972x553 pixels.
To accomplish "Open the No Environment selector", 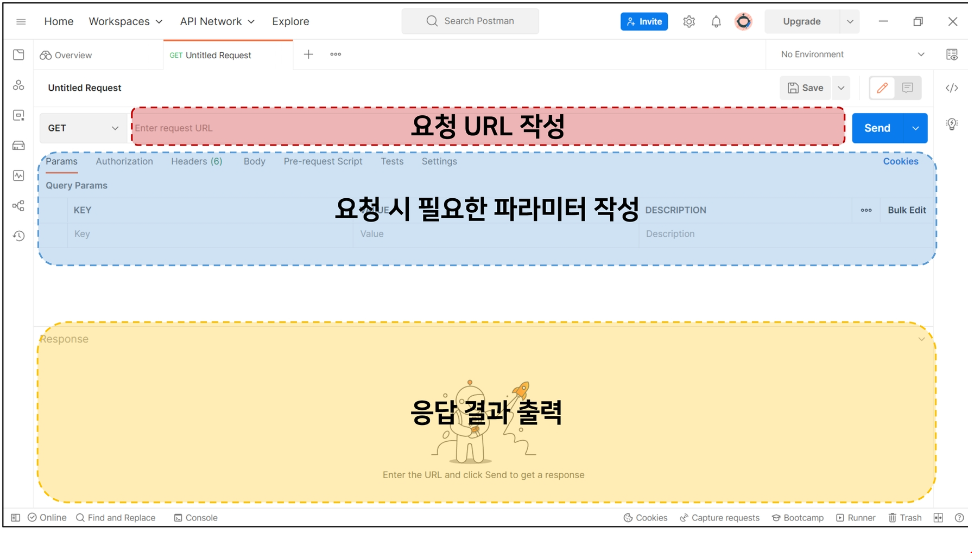I will pos(852,55).
